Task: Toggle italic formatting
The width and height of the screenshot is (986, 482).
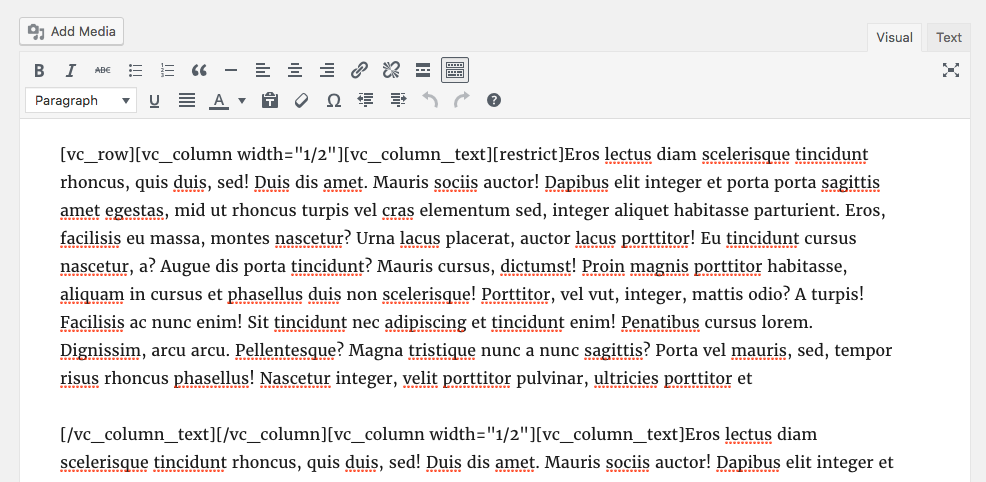Action: click(x=71, y=70)
